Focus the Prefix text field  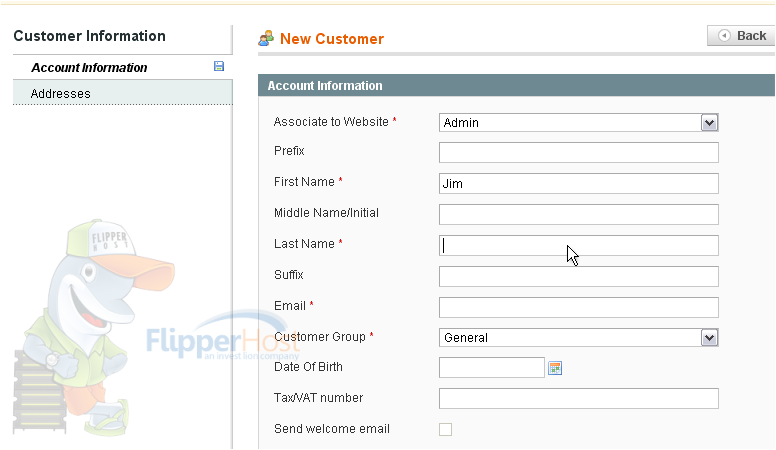coord(579,152)
